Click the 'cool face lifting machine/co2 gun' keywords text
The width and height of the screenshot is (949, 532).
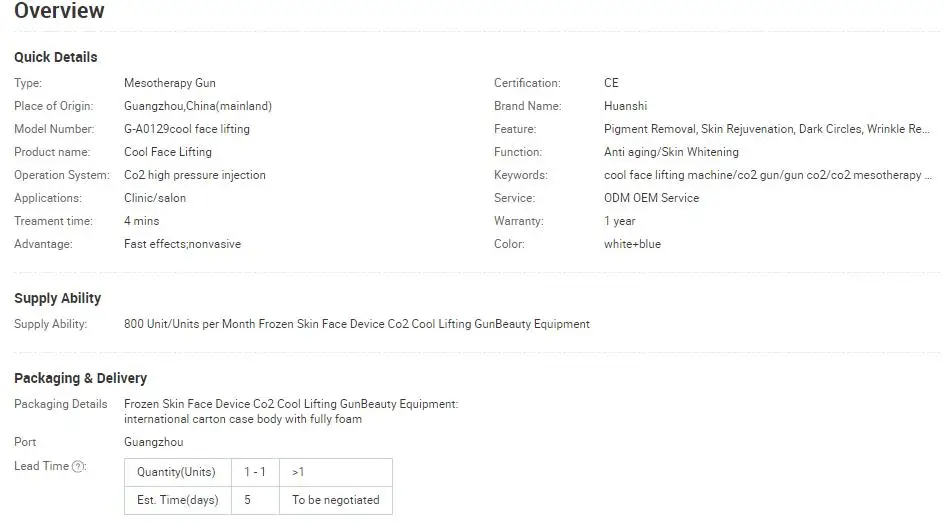(767, 175)
